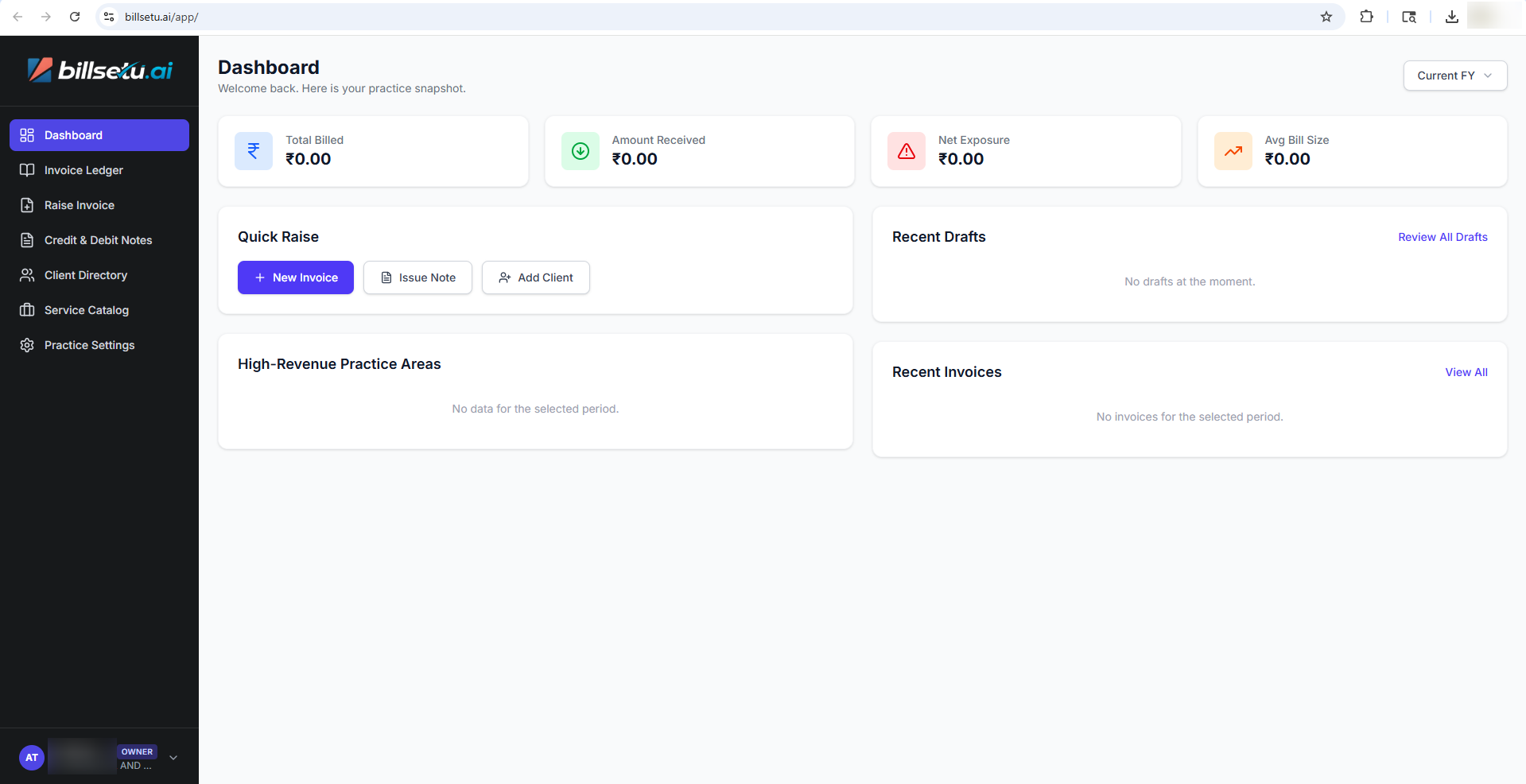
Task: Open browser downloads icon
Action: pos(1451,17)
